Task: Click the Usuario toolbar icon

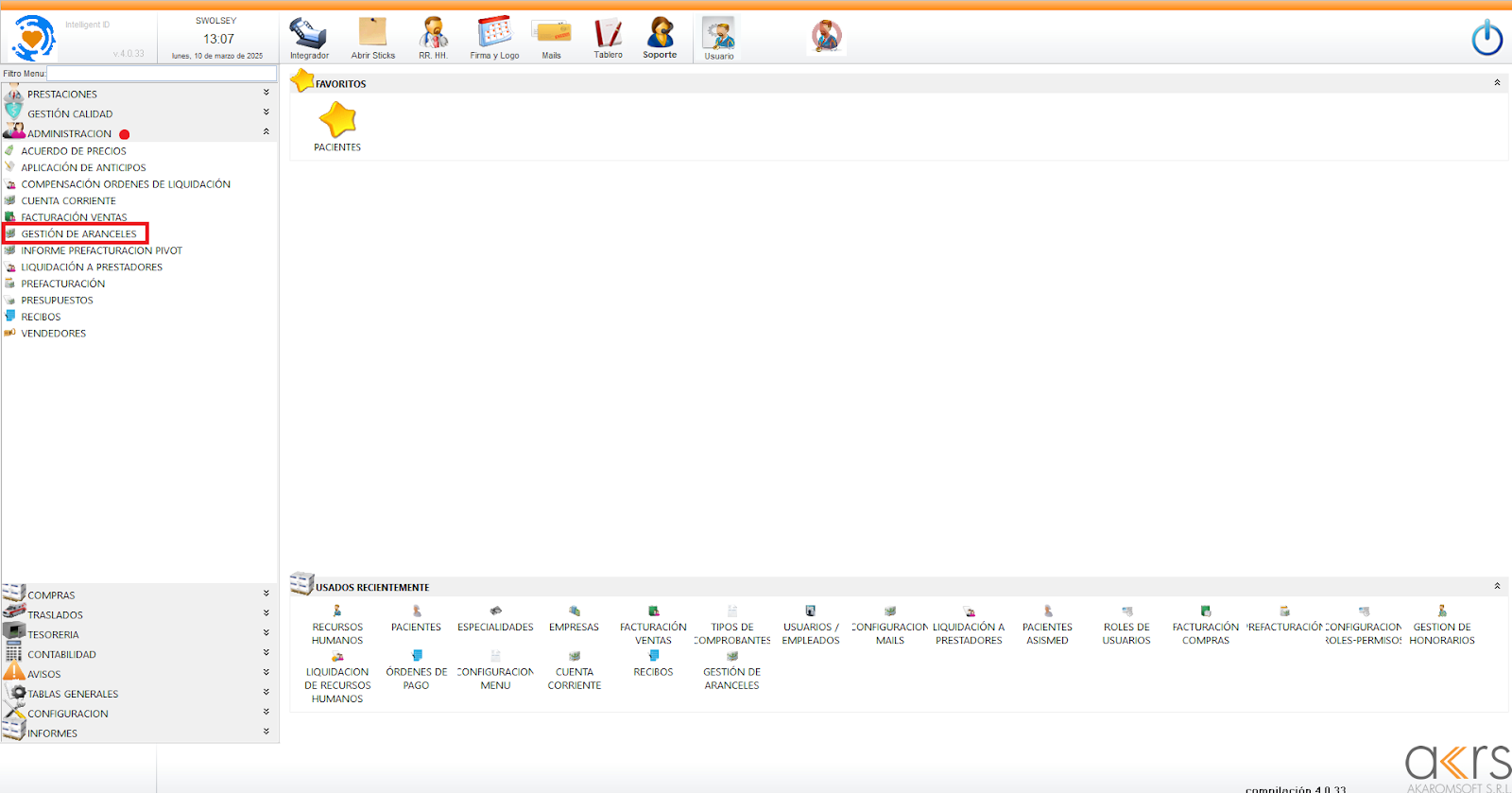Action: pos(718,36)
